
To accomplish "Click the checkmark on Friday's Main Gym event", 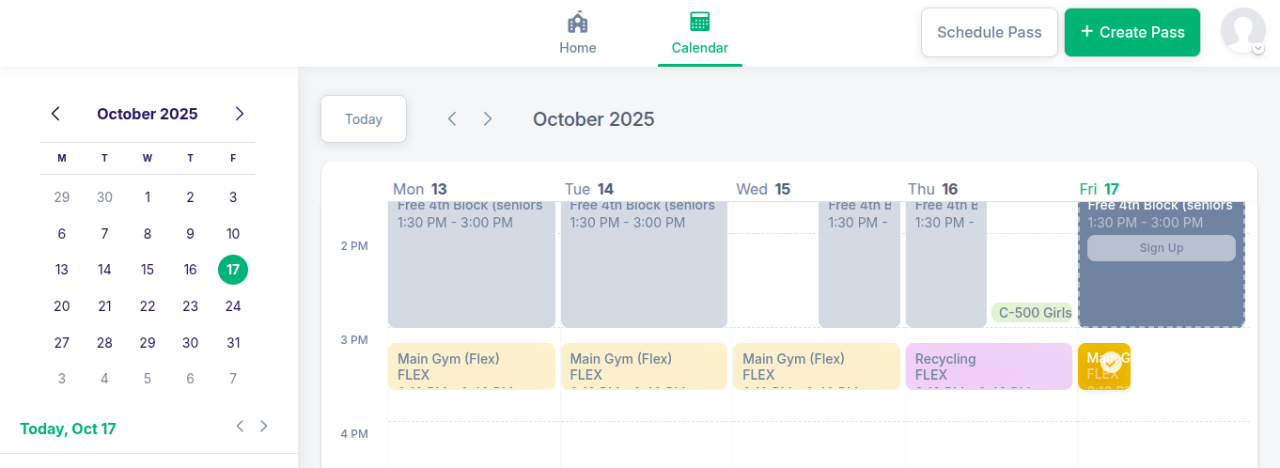I will 1110,364.
